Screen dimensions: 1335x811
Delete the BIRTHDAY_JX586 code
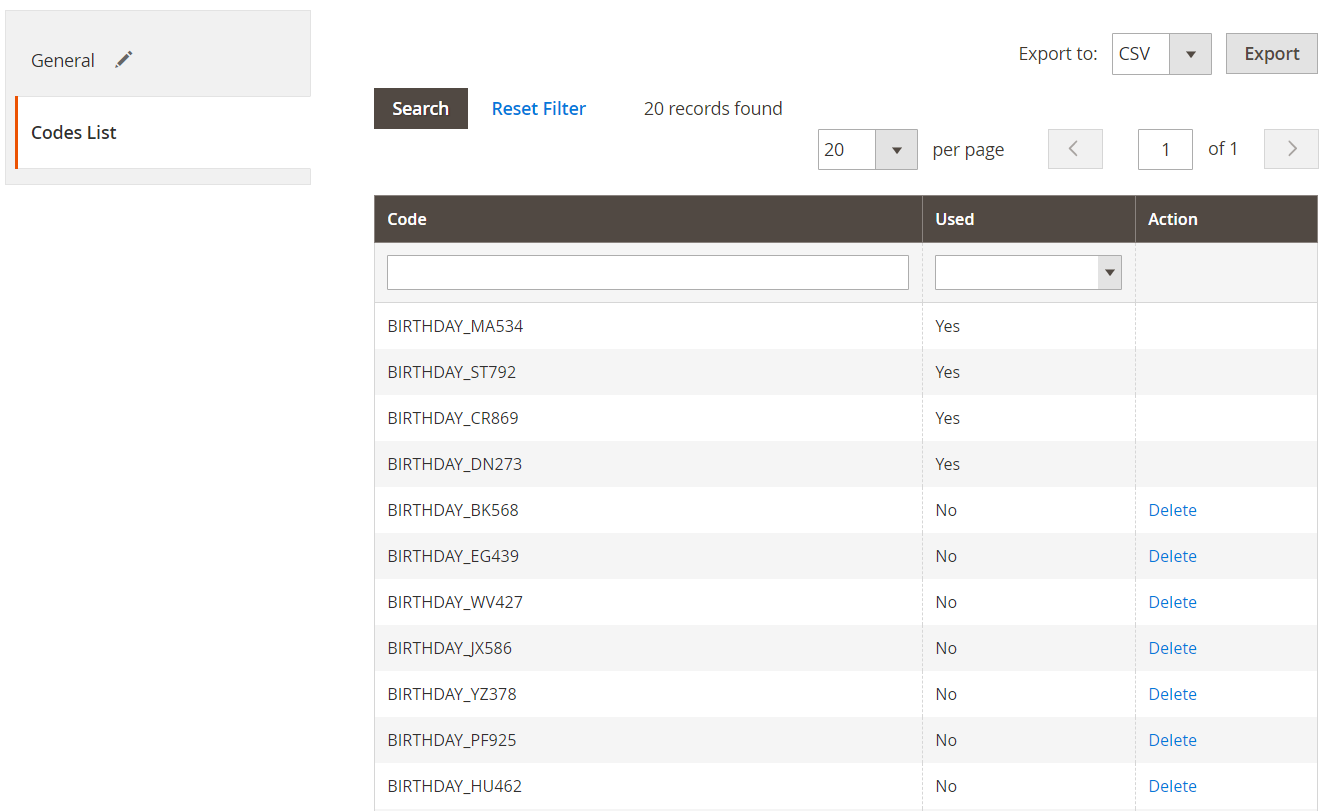[1172, 648]
